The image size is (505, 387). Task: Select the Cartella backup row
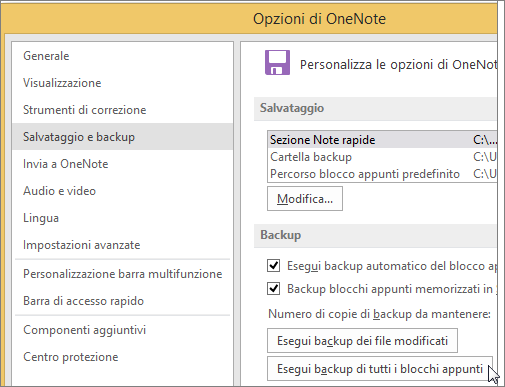[382, 157]
